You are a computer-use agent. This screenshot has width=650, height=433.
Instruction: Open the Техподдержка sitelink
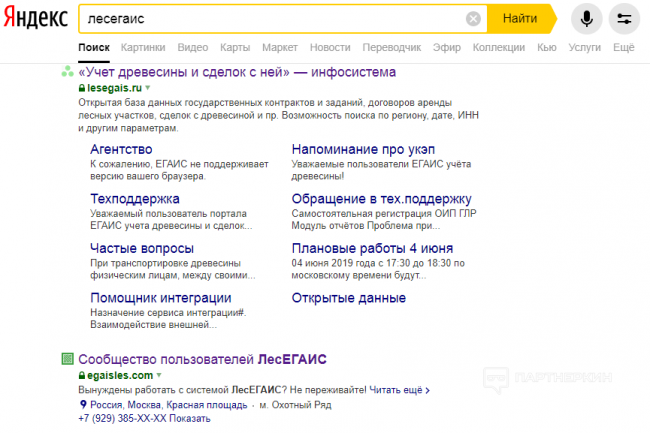coord(135,198)
